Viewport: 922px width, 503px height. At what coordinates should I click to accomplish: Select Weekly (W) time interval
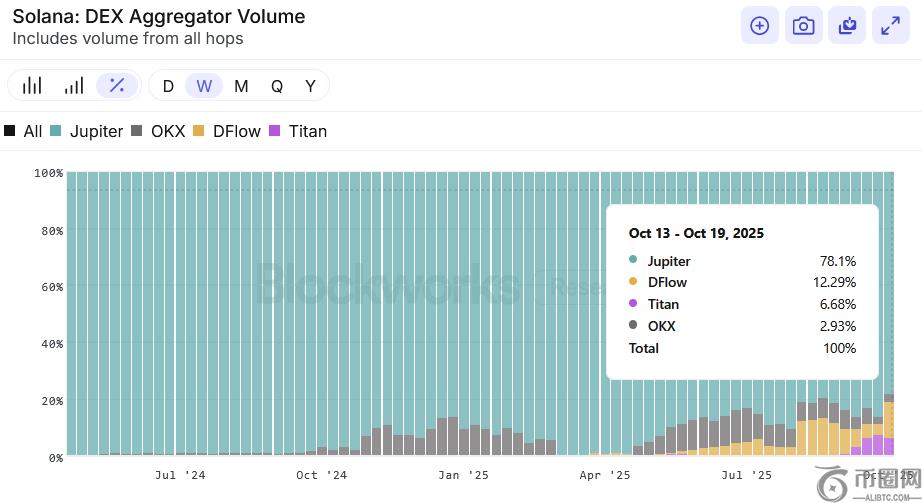pyautogui.click(x=204, y=86)
